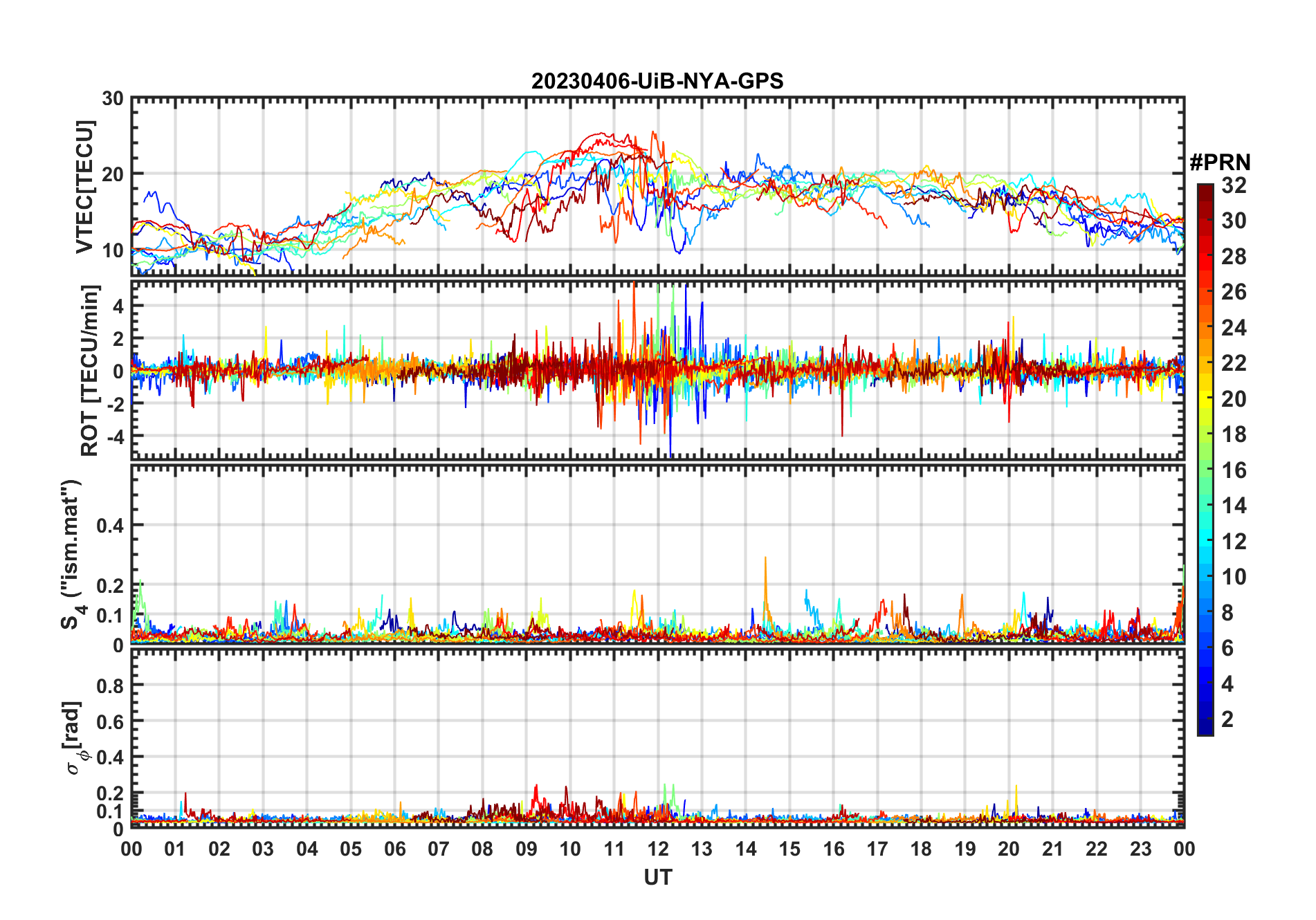This screenshot has height=920, width=1316.
Task: Click the #PRN colorbar heading
Action: coord(1220,163)
